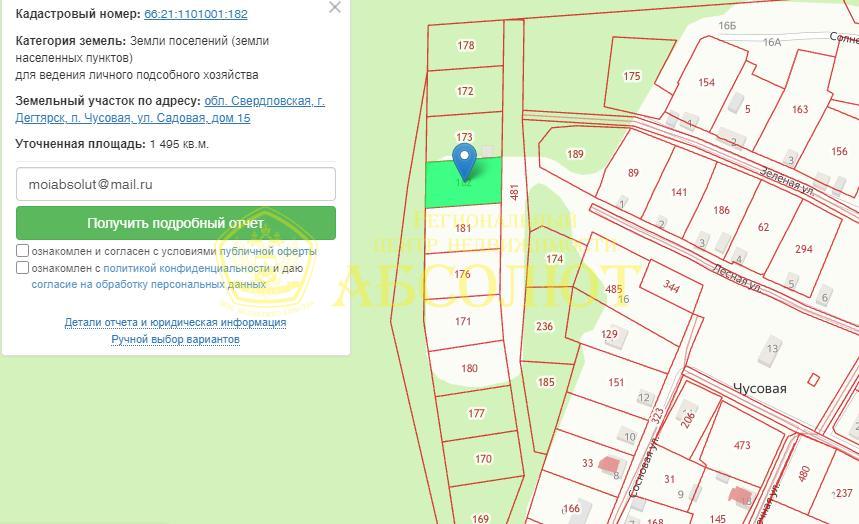Select parcel 175 on the map

tap(632, 77)
